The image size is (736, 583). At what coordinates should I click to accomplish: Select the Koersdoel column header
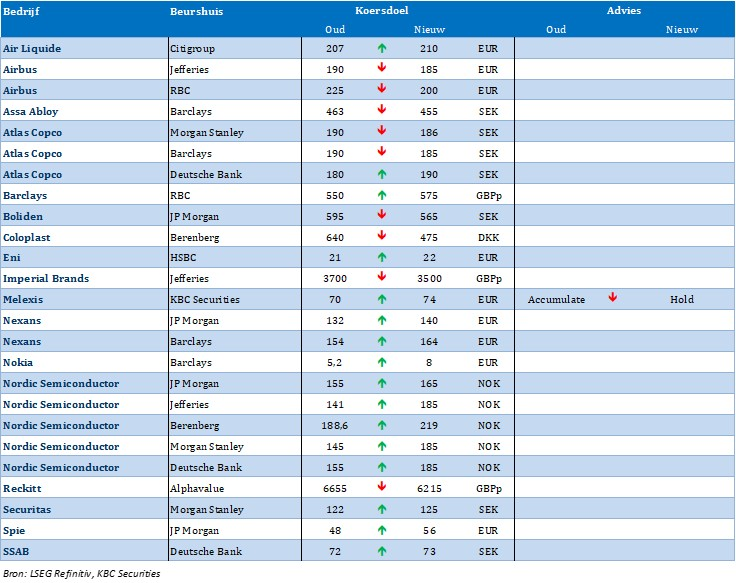(x=381, y=11)
